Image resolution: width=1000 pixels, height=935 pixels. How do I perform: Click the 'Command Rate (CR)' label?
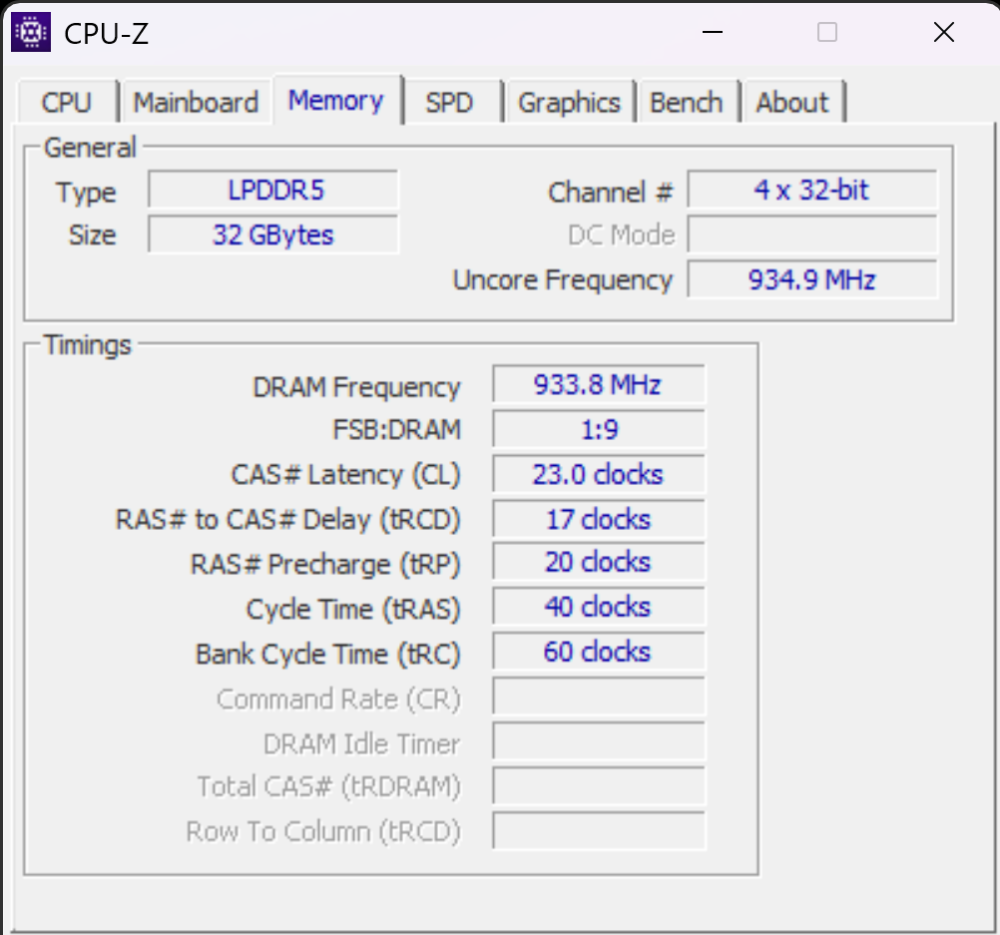click(339, 700)
